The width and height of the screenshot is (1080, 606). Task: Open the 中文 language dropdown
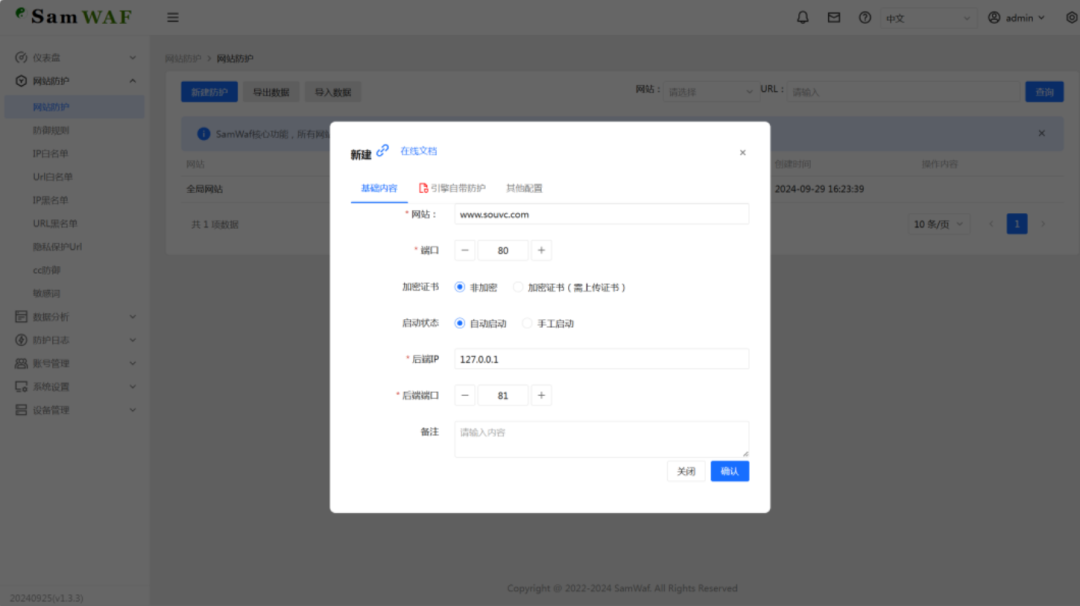tap(928, 18)
